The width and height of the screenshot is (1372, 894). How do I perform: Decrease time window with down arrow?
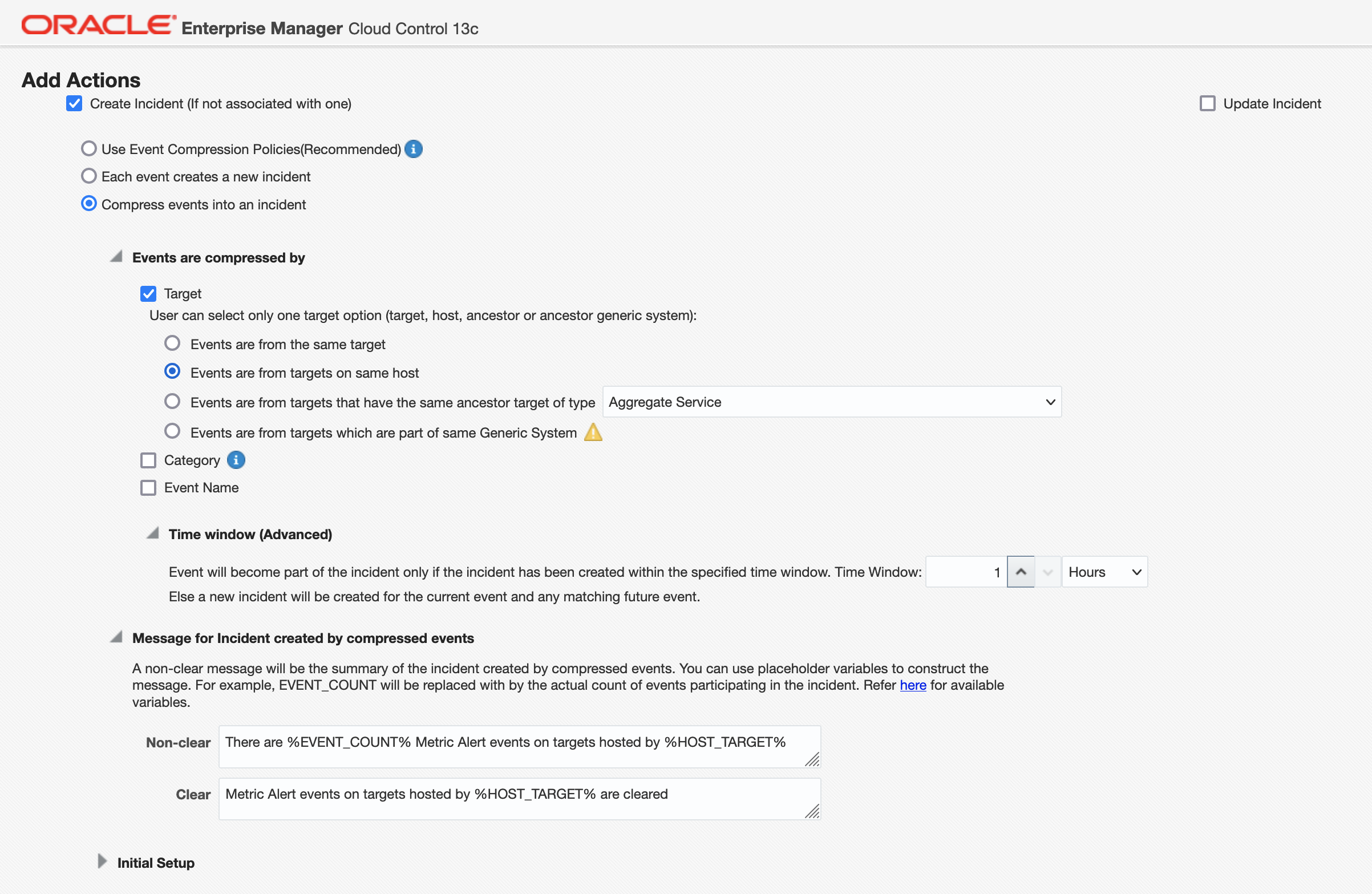pos(1047,572)
